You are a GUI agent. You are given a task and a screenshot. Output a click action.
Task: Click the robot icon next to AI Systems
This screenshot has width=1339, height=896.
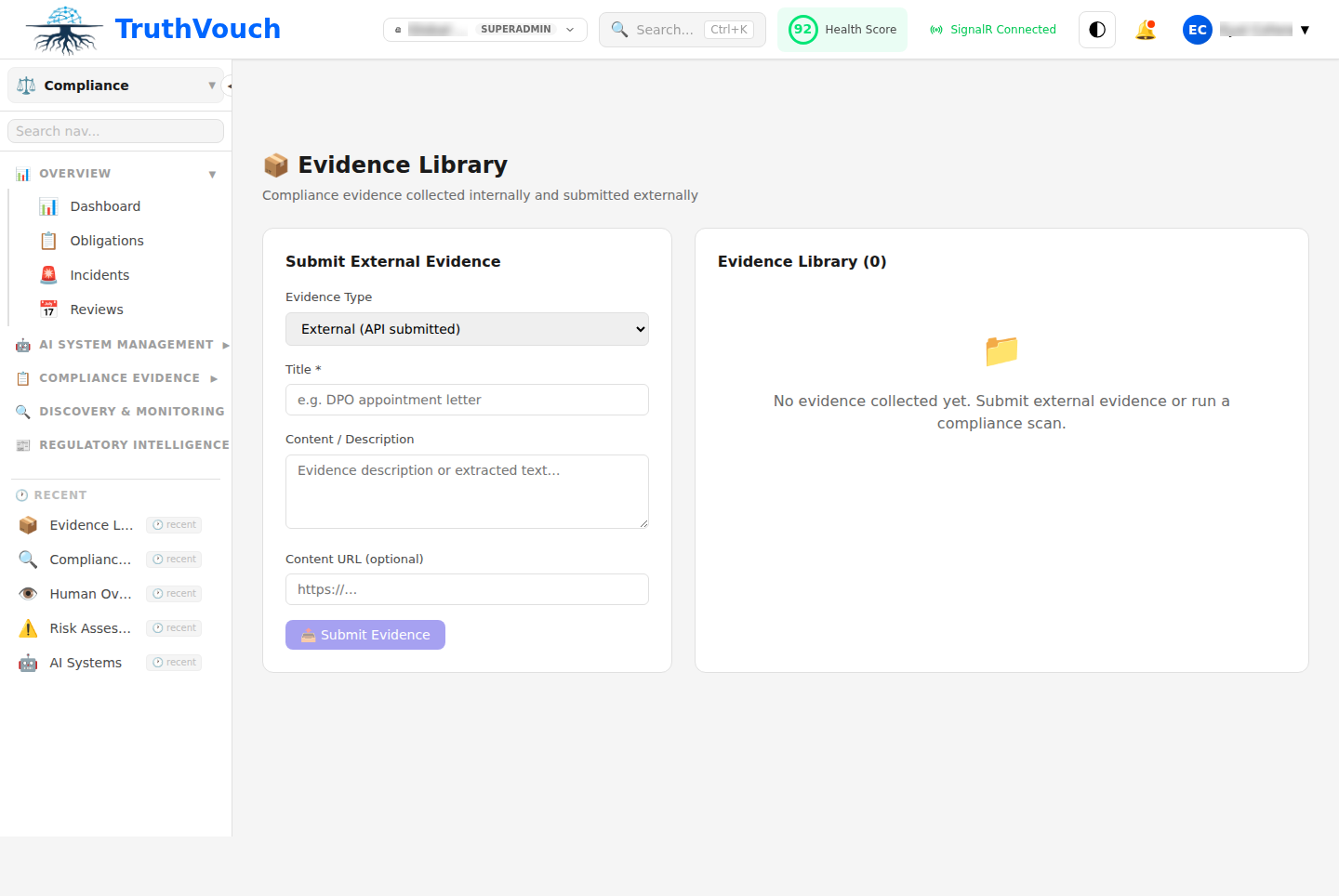tap(28, 662)
